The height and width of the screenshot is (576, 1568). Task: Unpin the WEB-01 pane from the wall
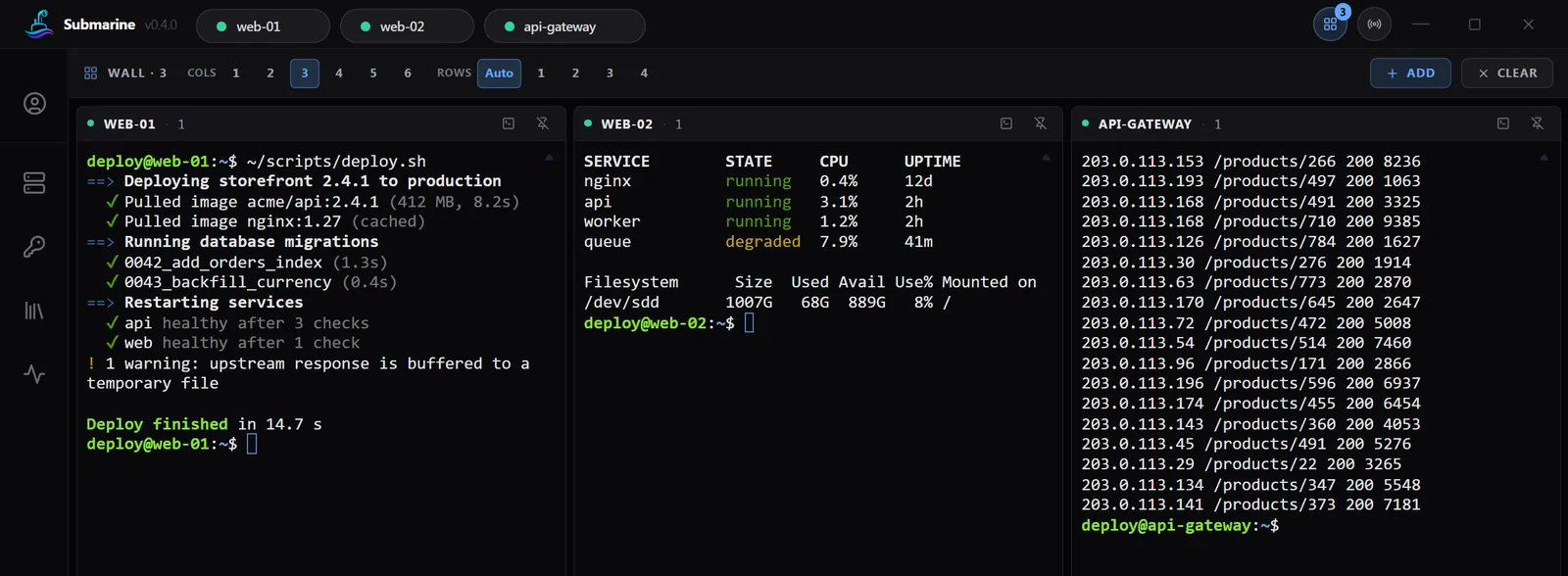543,123
